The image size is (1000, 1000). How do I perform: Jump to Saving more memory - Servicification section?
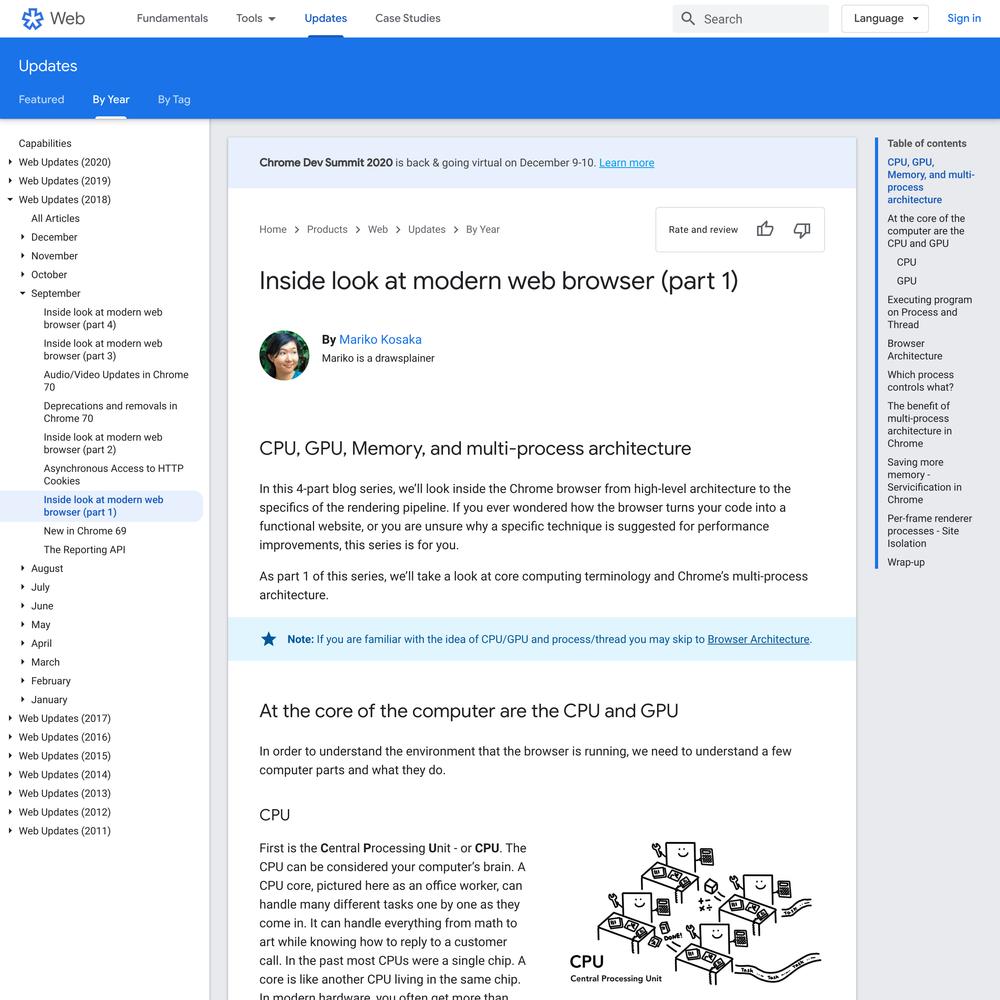click(924, 481)
